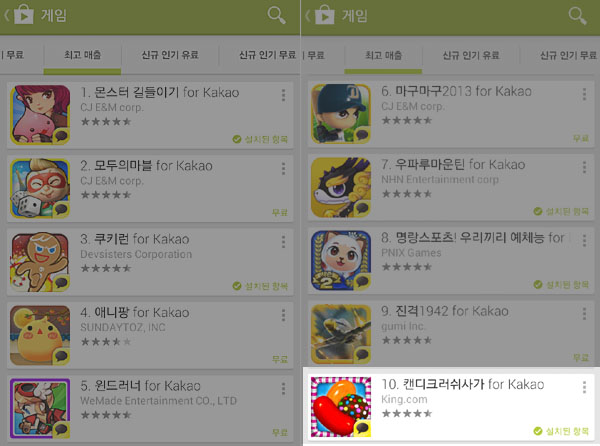The width and height of the screenshot is (600, 446).
Task: Switch to 신규 인기 유료 tab on left screen
Action: click(170, 55)
